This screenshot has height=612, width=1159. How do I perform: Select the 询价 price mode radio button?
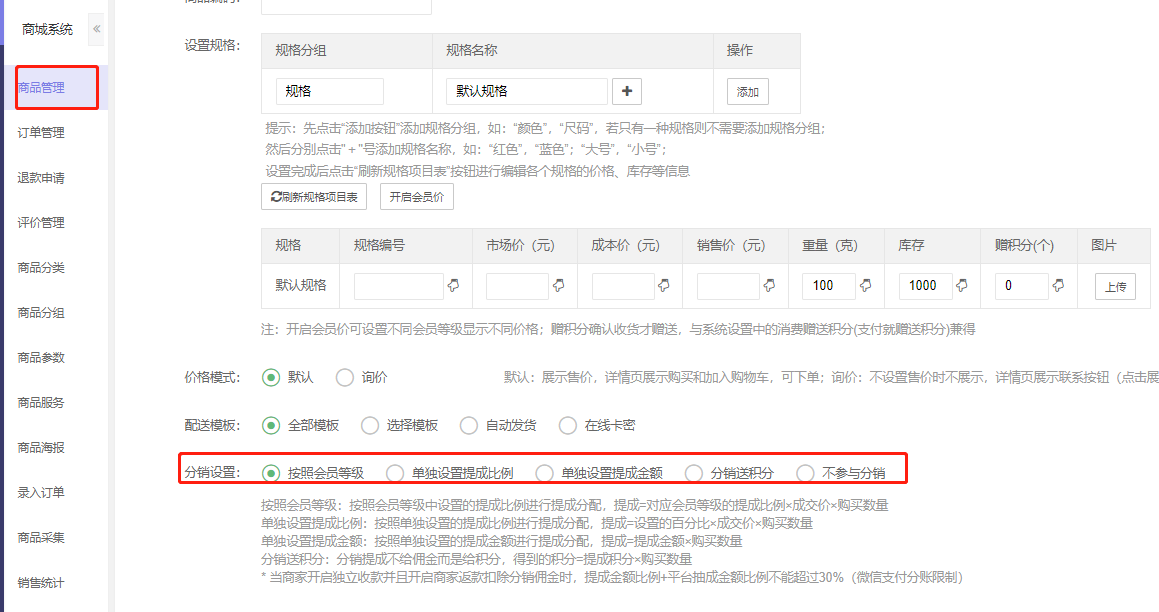(x=345, y=378)
